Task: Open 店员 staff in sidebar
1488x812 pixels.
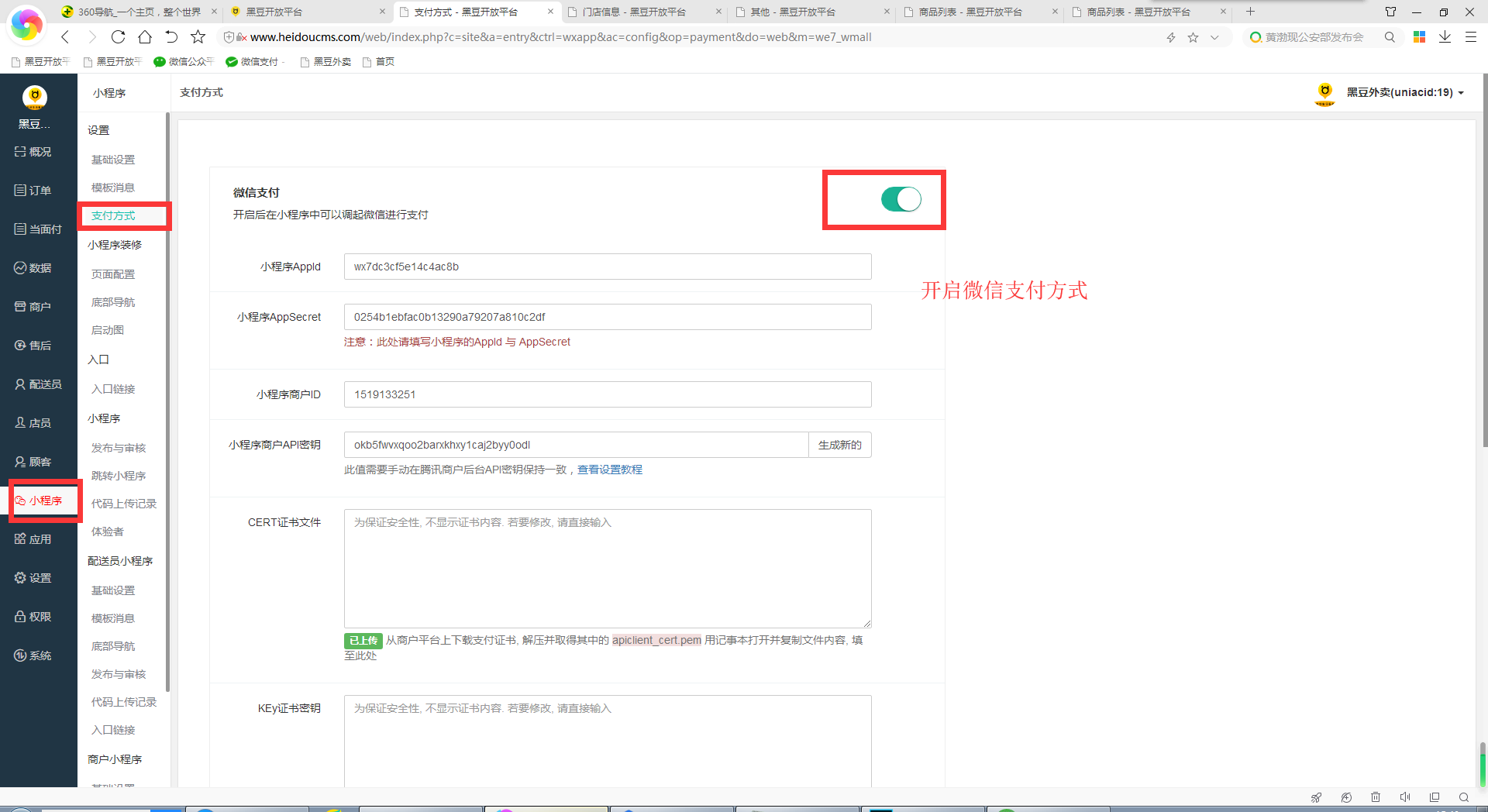Action: coord(33,423)
